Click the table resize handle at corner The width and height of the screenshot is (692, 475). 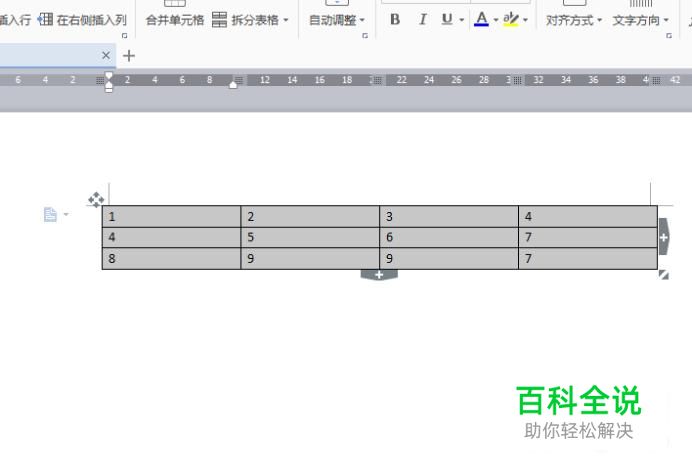663,275
